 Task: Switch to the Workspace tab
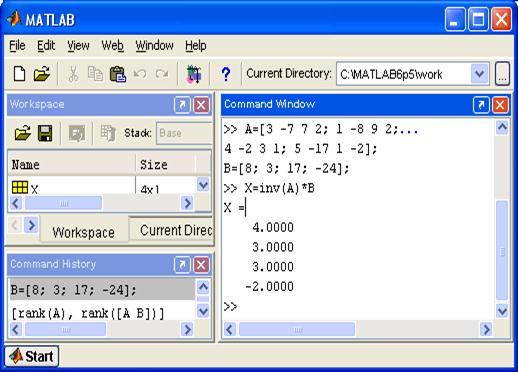pos(84,232)
